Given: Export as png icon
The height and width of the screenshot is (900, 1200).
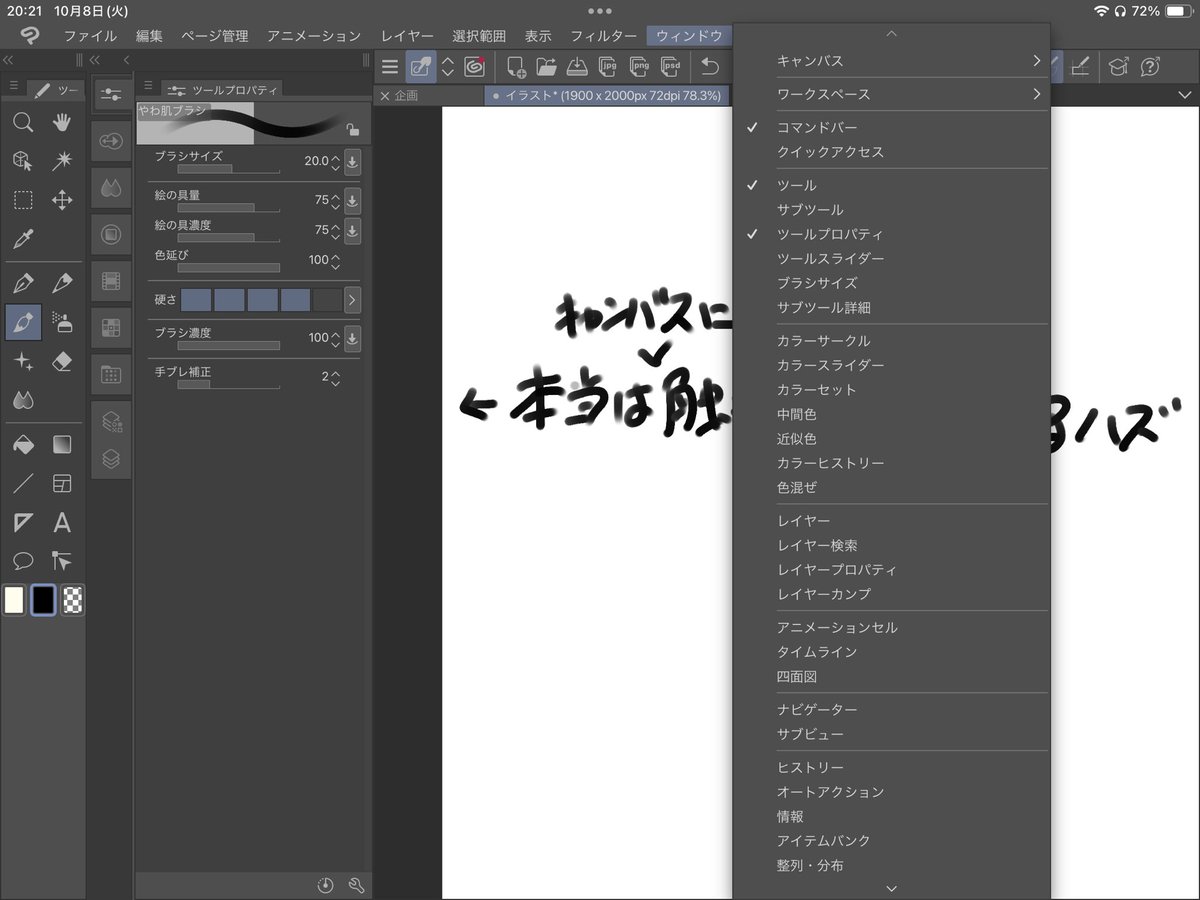Looking at the screenshot, I should click(639, 67).
